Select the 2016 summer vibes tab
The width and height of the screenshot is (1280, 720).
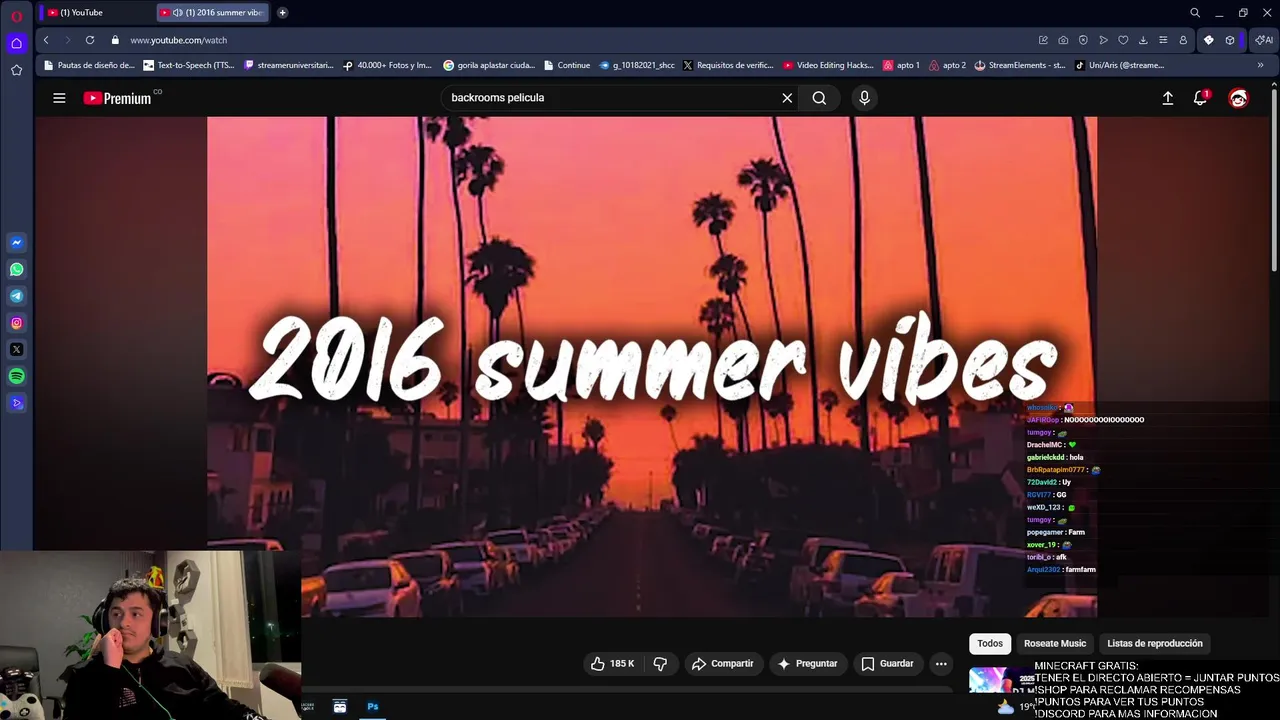[212, 13]
